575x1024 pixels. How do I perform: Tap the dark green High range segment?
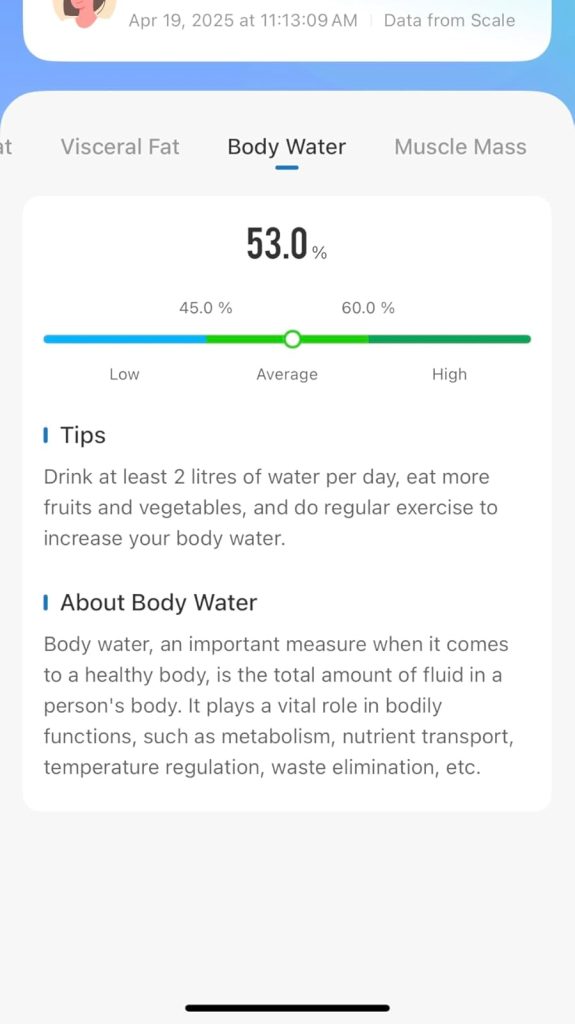(450, 339)
